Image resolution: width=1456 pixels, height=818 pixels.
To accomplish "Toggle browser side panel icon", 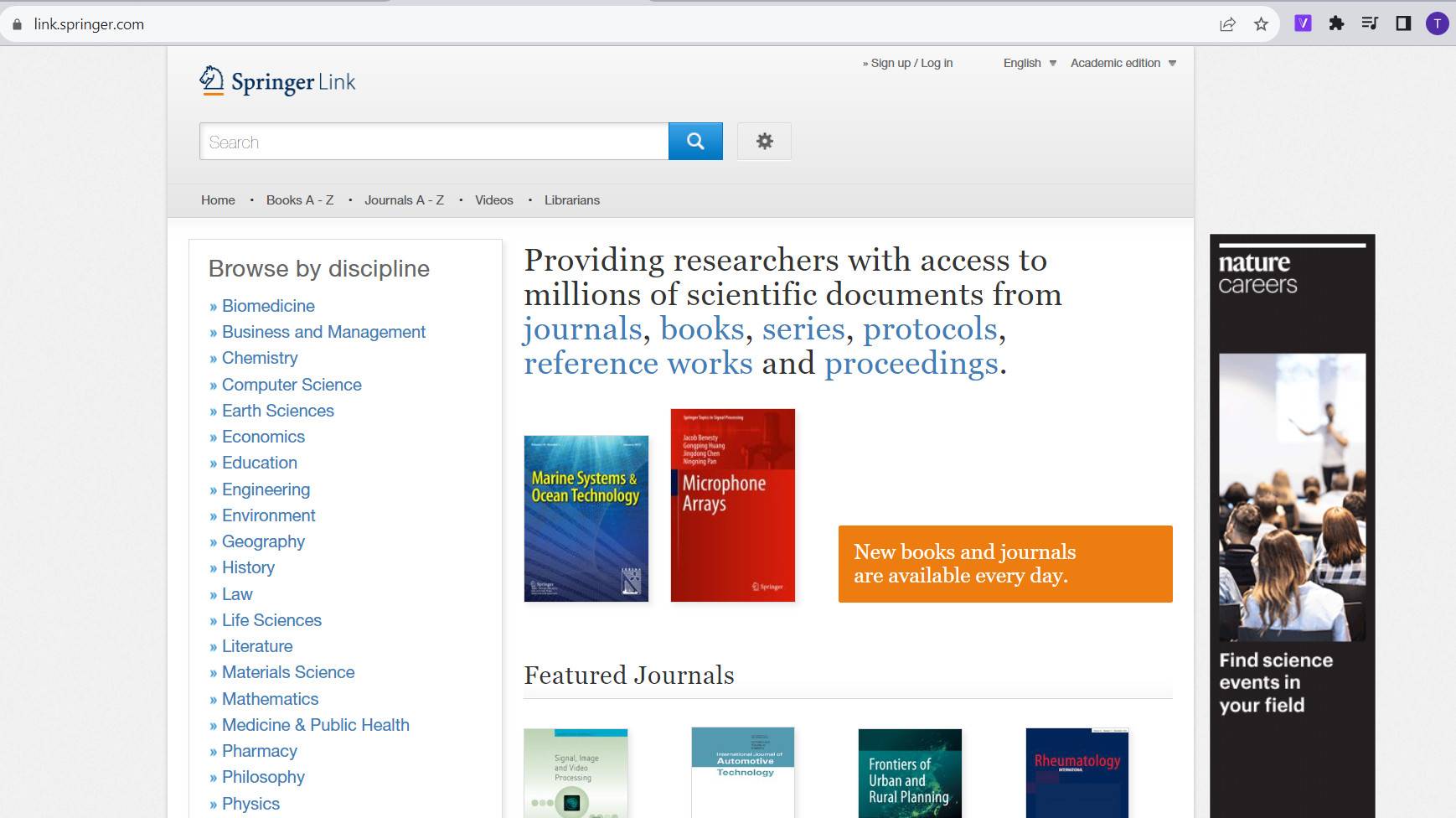I will click(1403, 23).
